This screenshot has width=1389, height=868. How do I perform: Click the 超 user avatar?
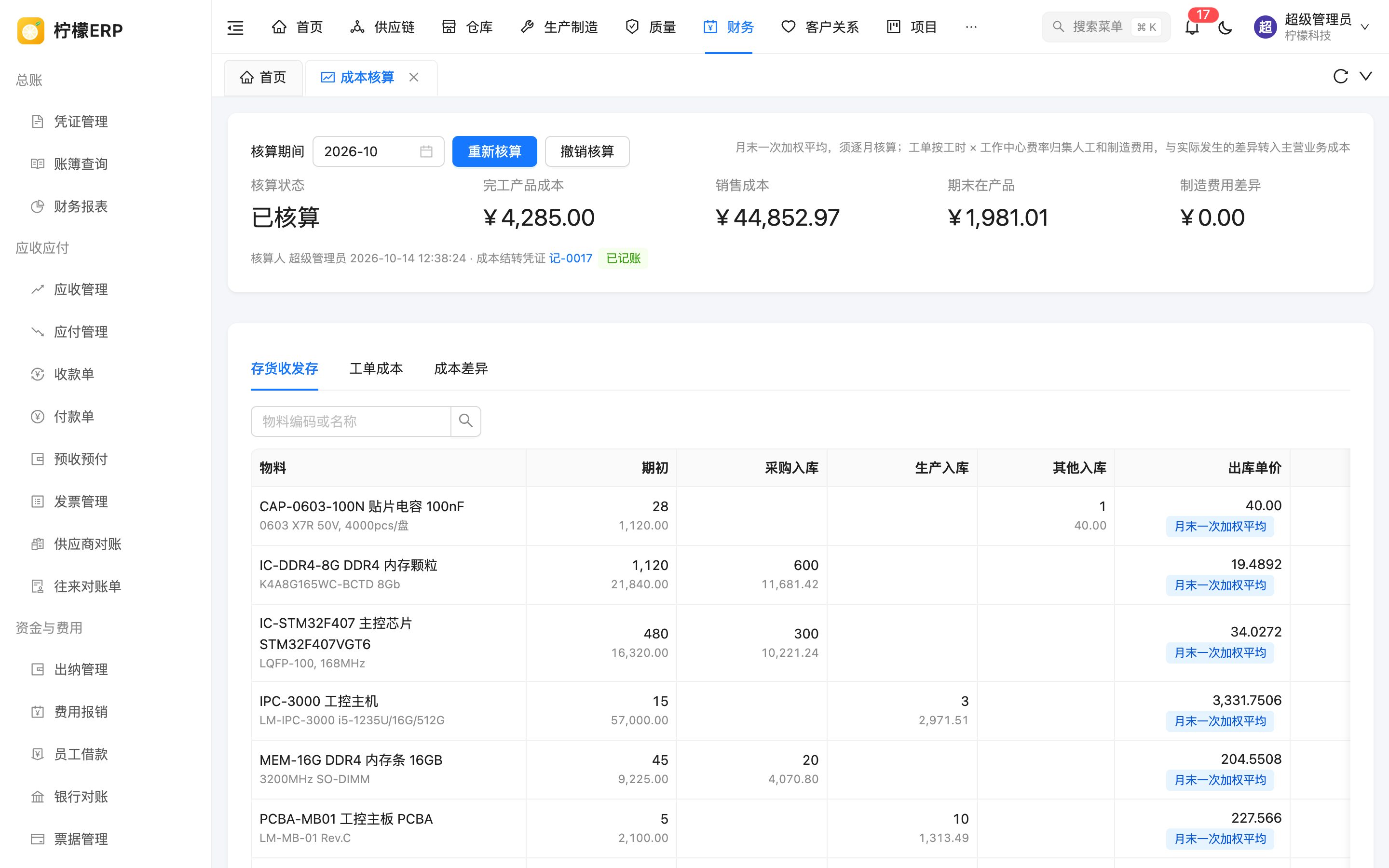[x=1265, y=27]
